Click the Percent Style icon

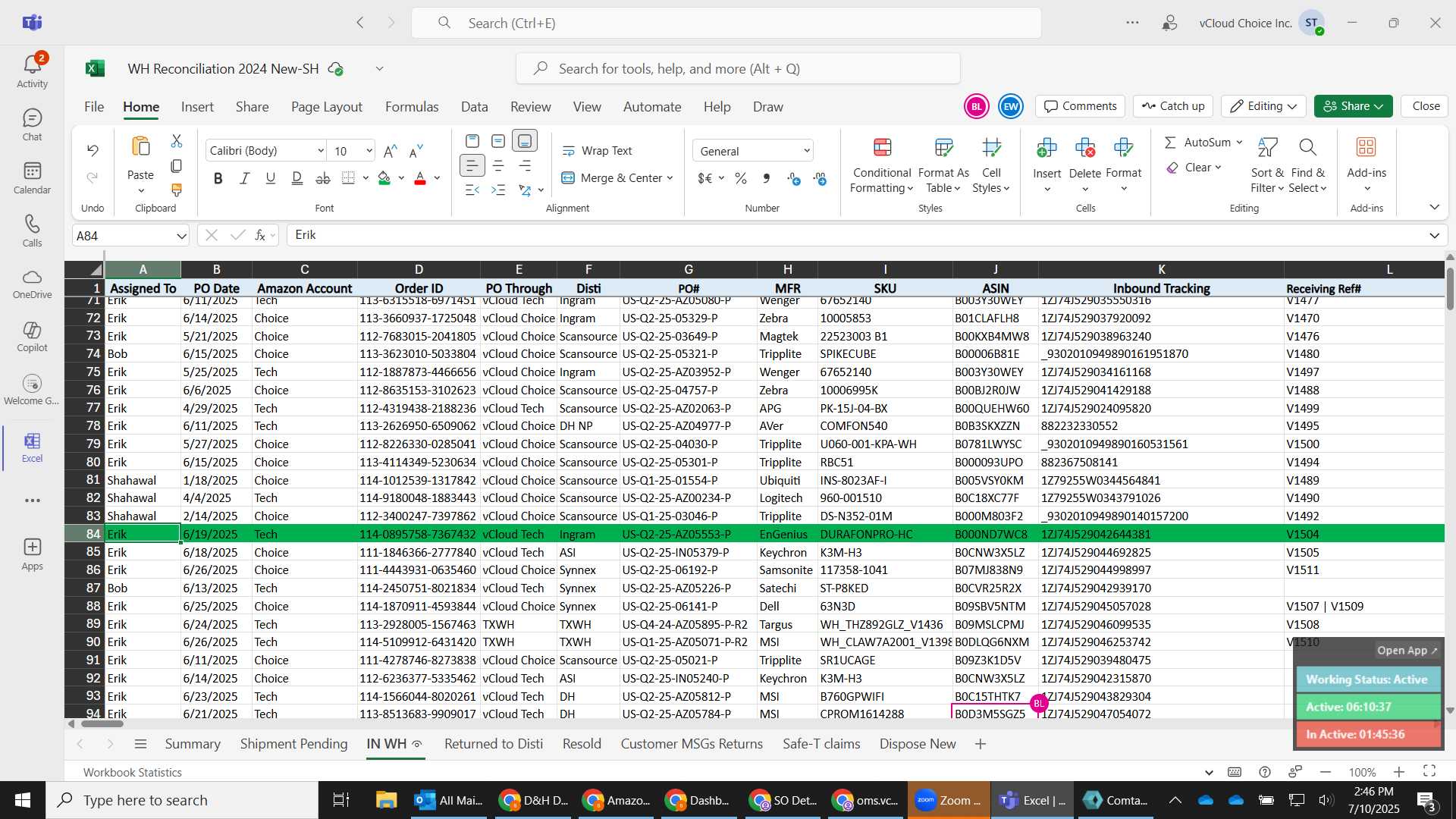coord(741,178)
